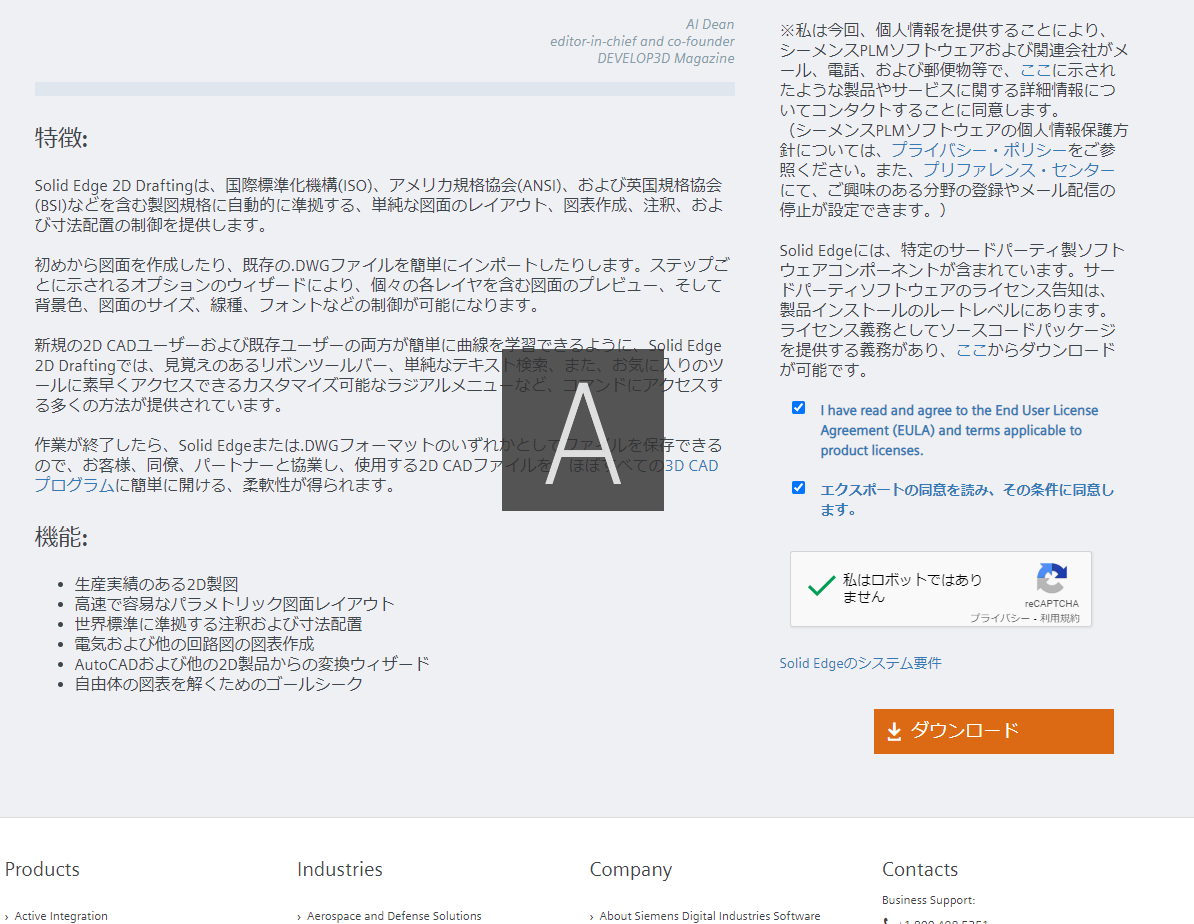Click the AutoCADおよび他の2D製品からの変換ウィザード bullet
The image size is (1194, 924).
pos(252,663)
